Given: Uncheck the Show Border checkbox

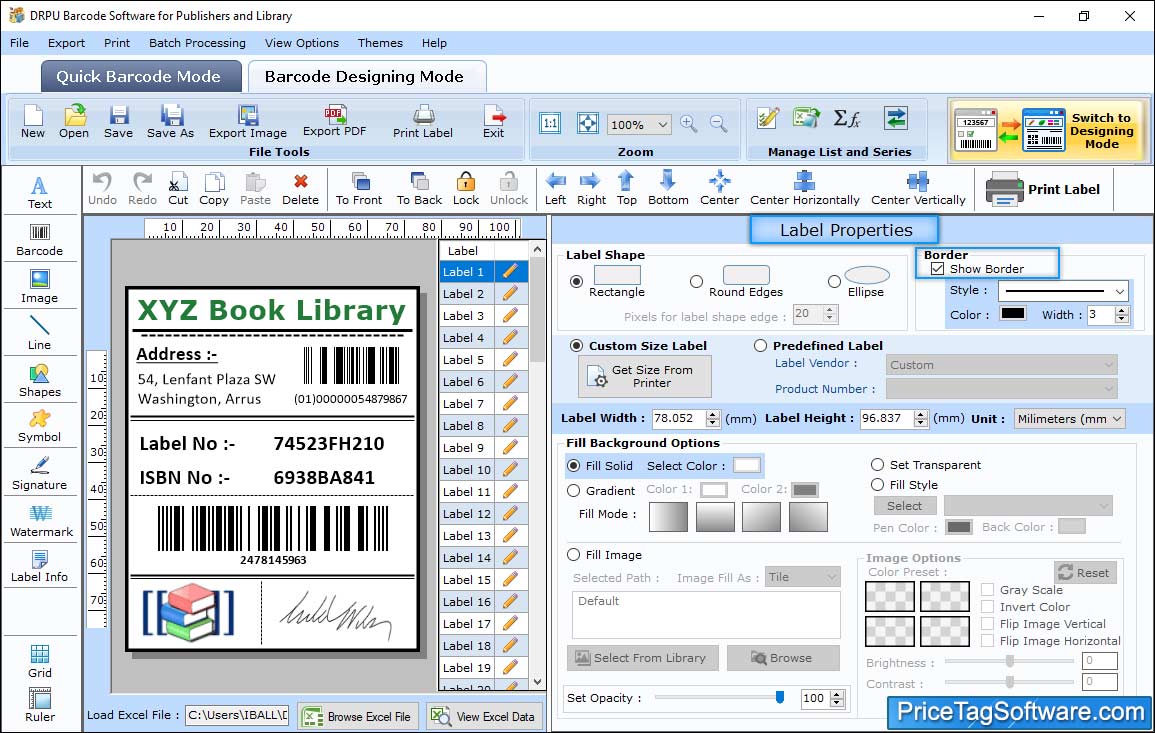Looking at the screenshot, I should coord(938,269).
